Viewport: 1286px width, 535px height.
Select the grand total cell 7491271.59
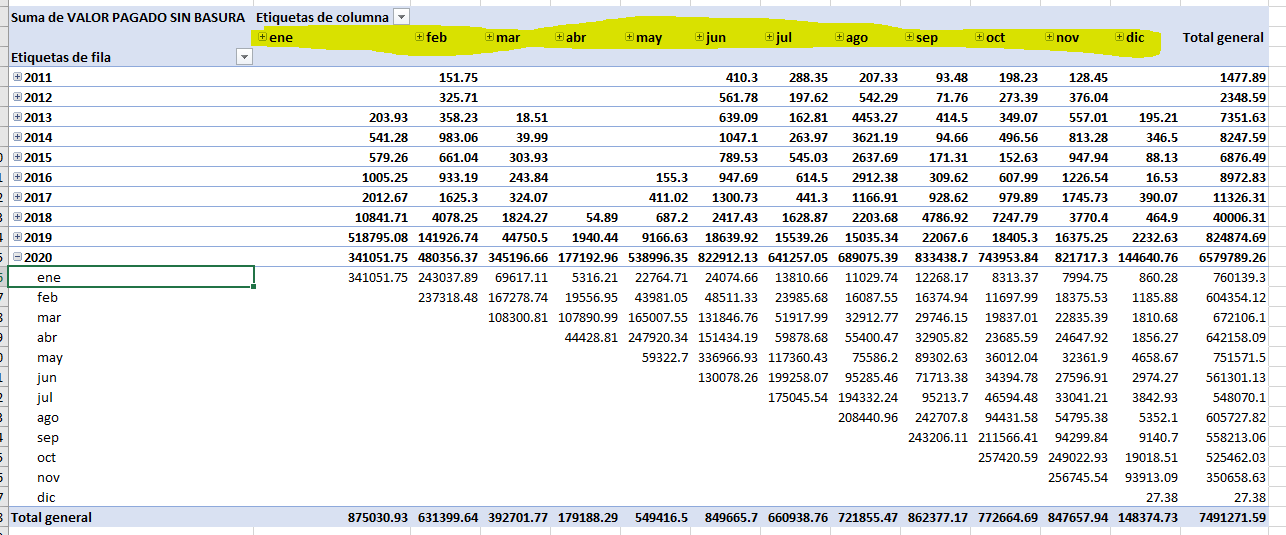(1231, 517)
